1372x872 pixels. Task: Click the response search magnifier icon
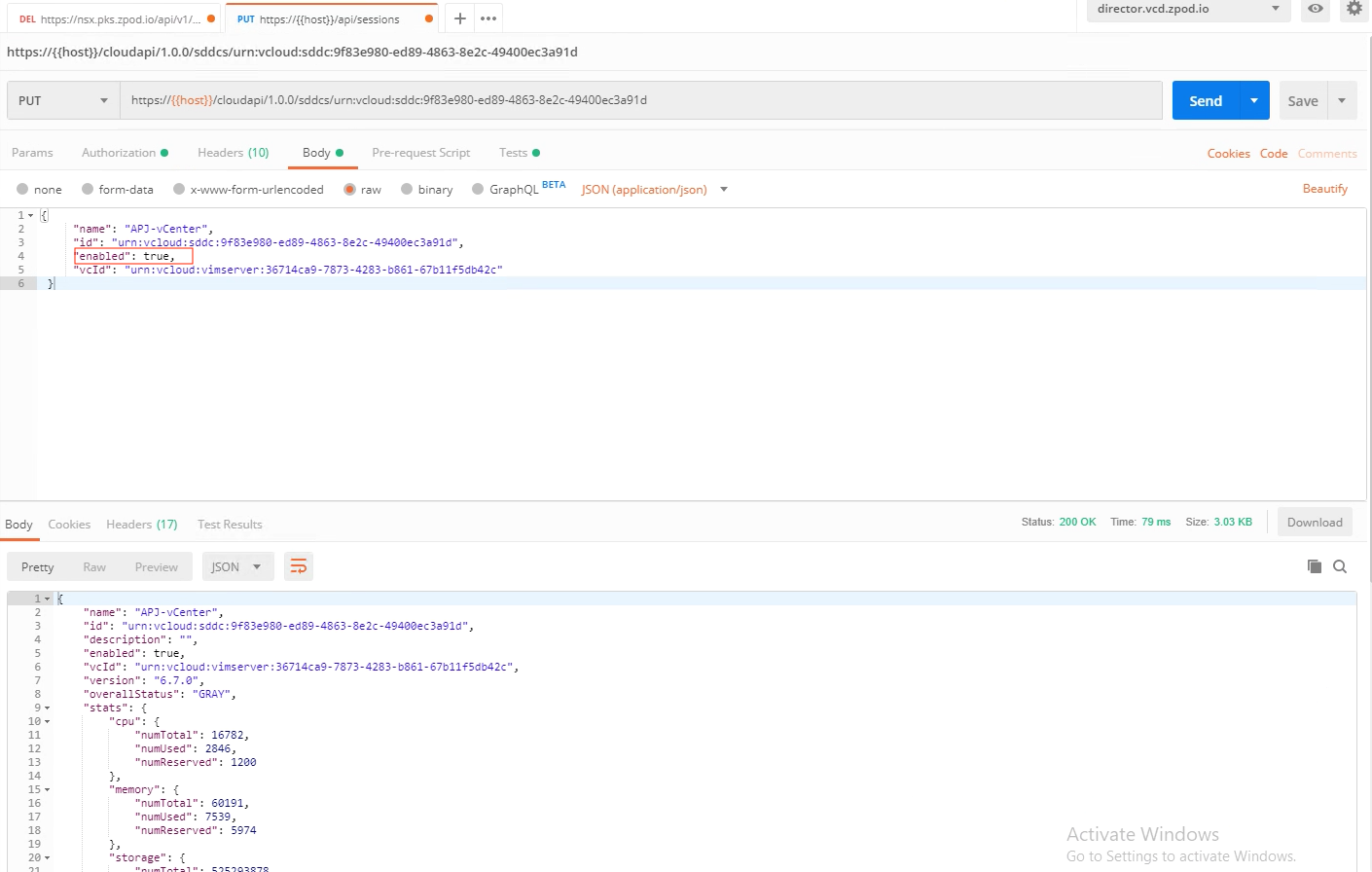pos(1340,566)
